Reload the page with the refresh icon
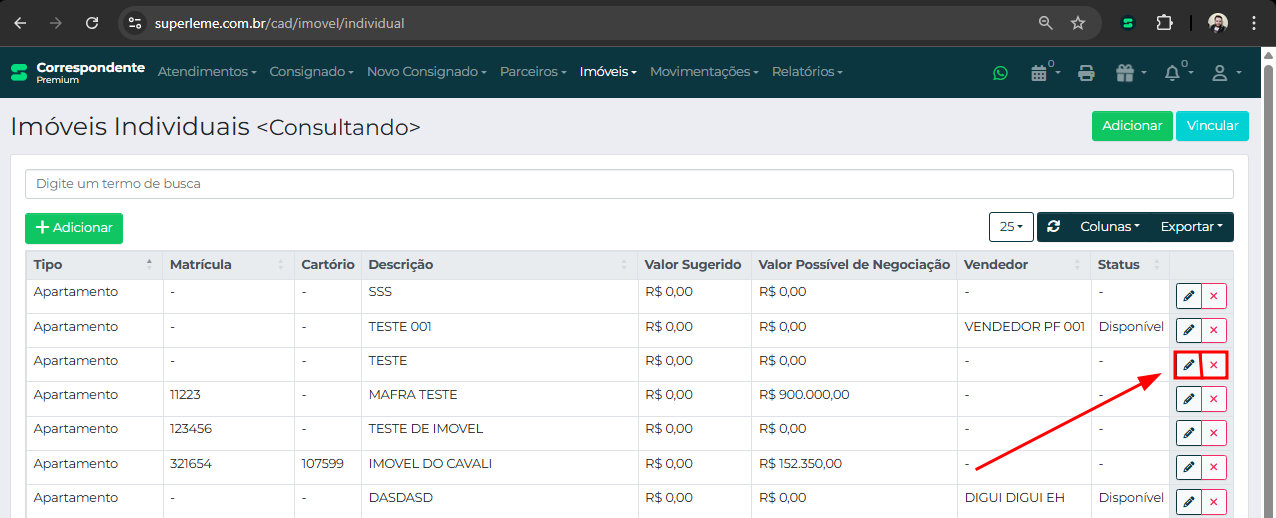 92,23
